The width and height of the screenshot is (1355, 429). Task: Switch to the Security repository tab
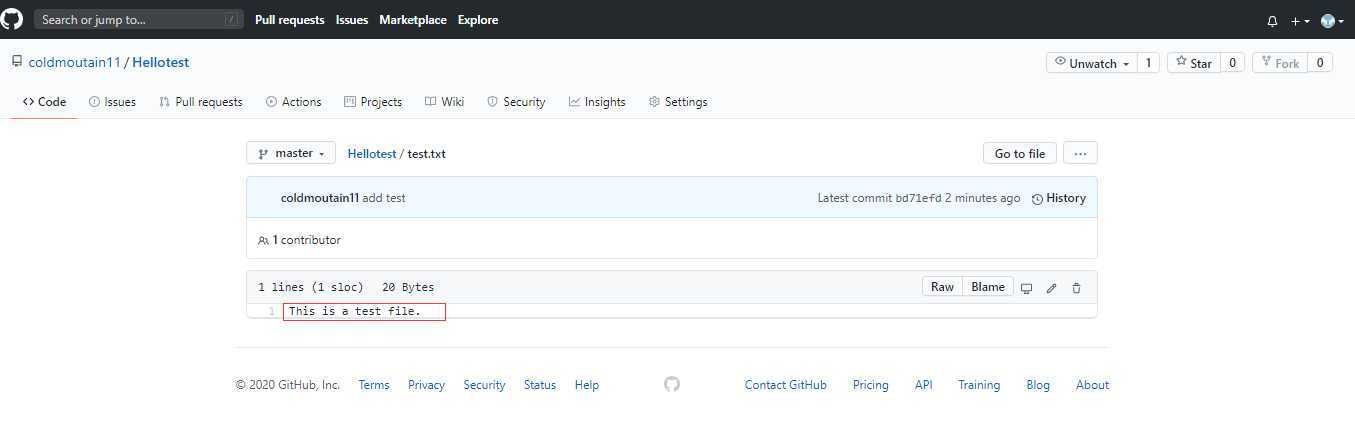coord(516,102)
